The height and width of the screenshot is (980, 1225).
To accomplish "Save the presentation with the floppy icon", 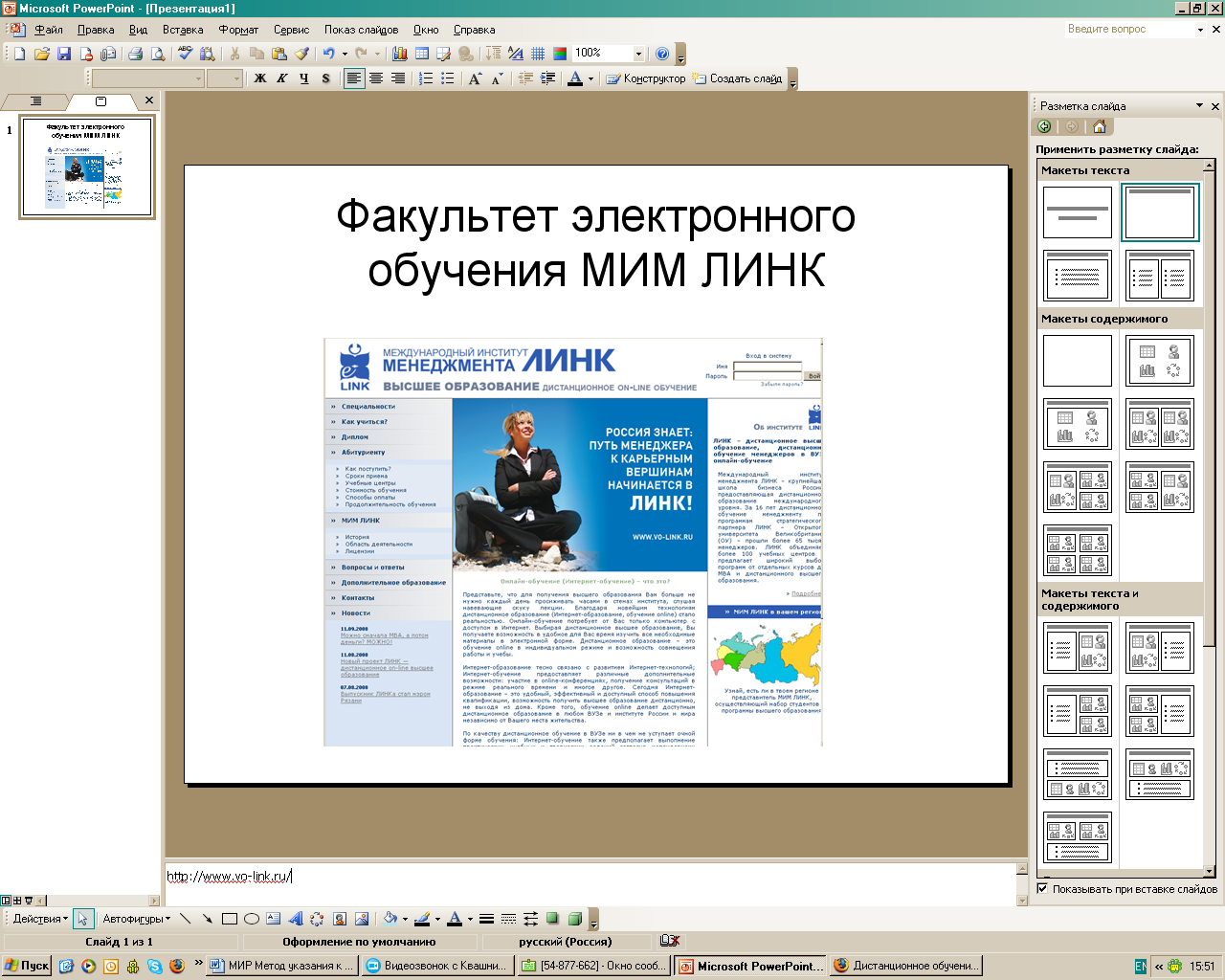I will point(64,54).
